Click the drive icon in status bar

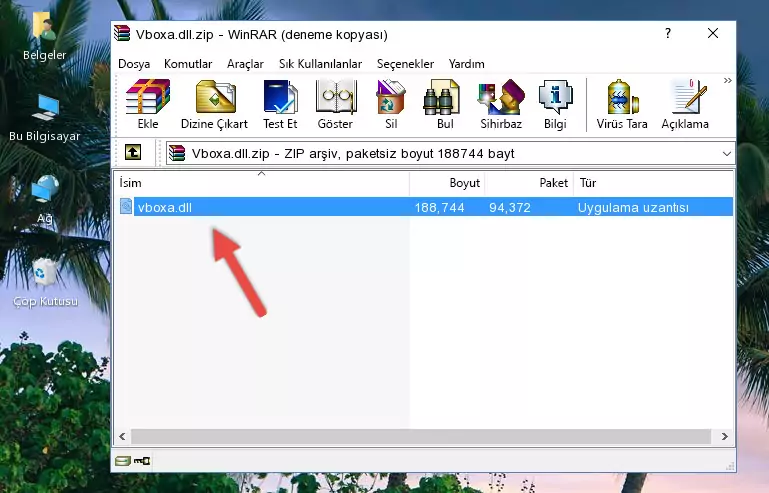coord(122,461)
